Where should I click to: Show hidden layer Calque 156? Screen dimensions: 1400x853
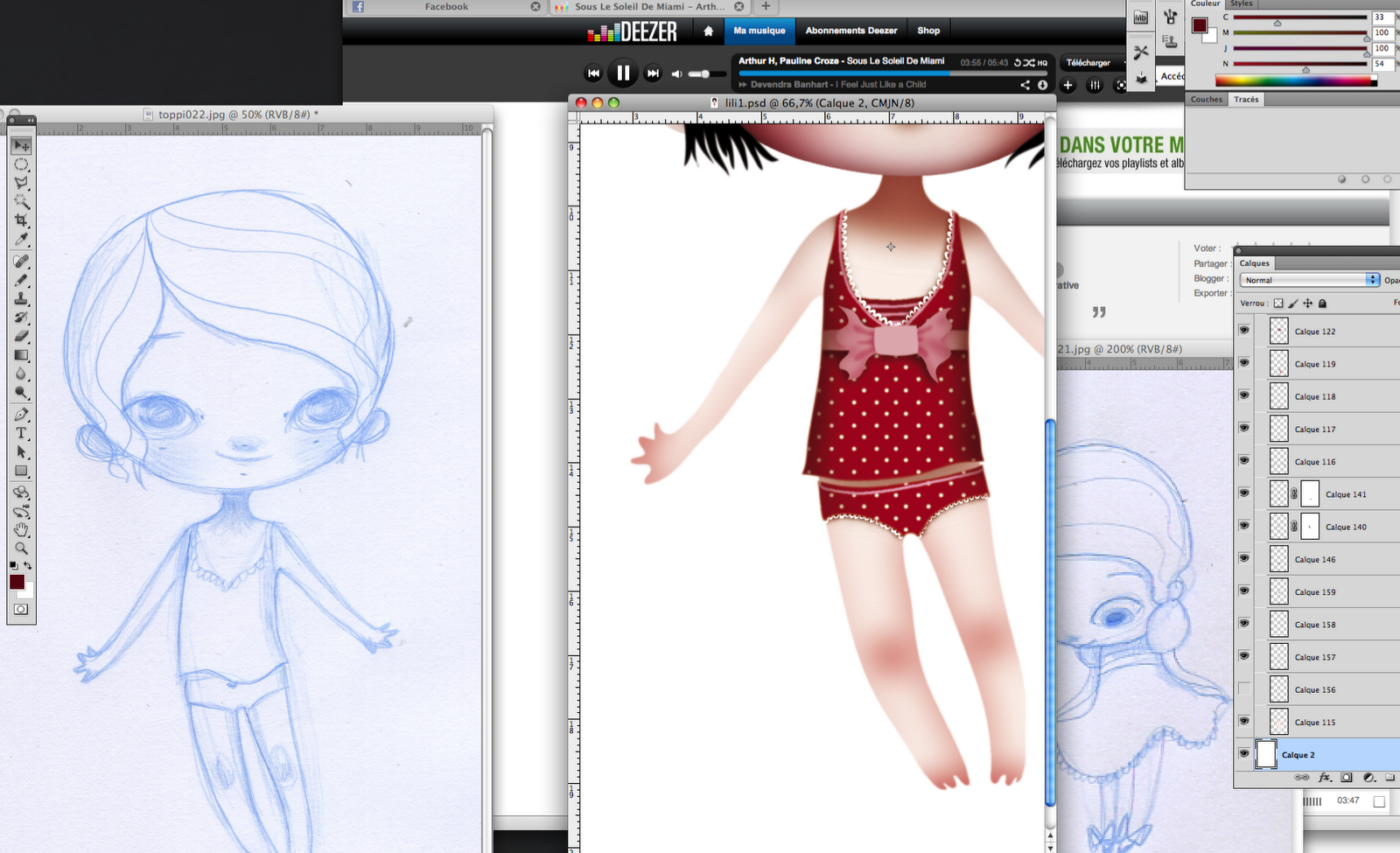point(1244,689)
